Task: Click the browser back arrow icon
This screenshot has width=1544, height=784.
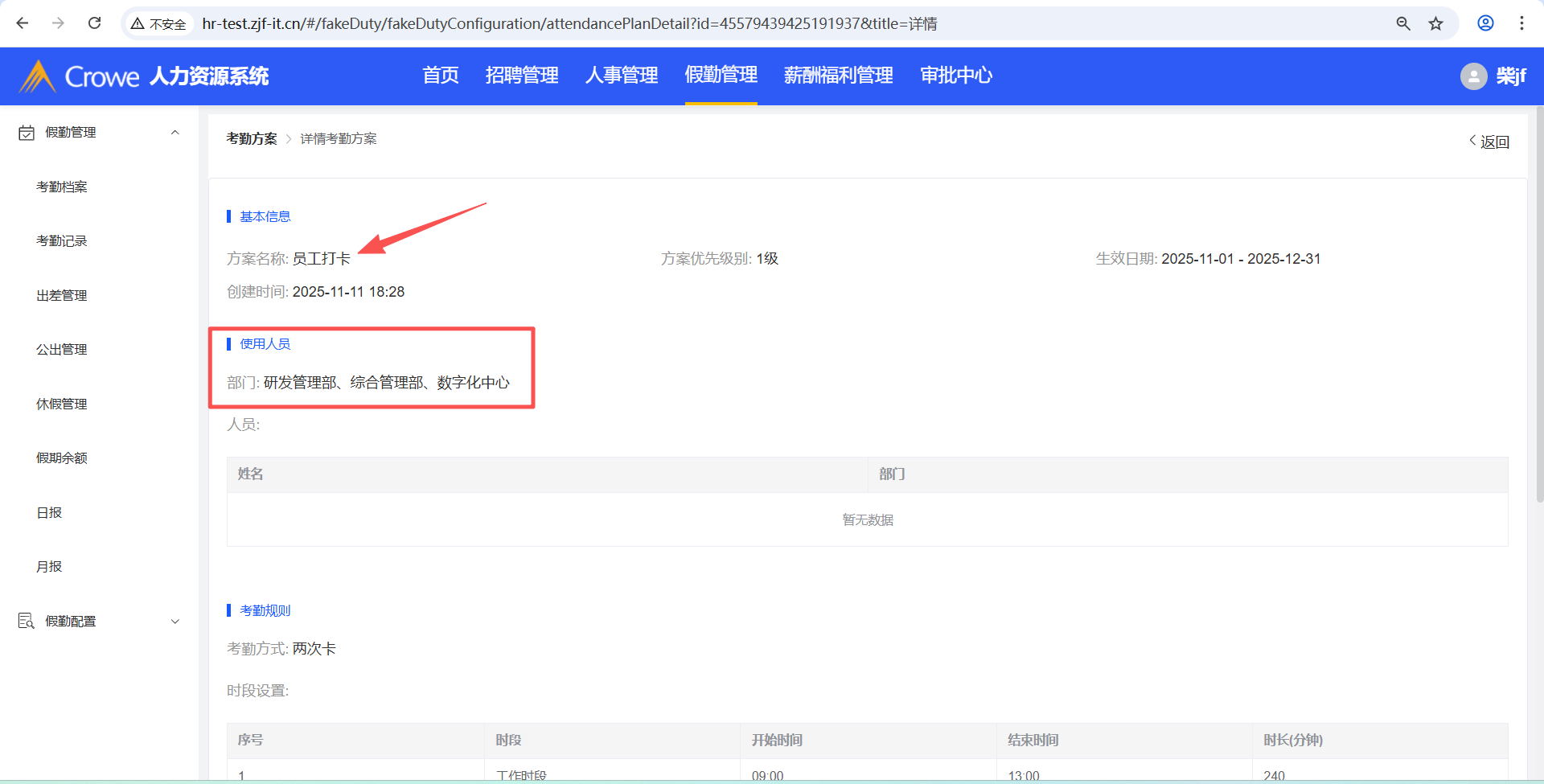Action: click(23, 23)
